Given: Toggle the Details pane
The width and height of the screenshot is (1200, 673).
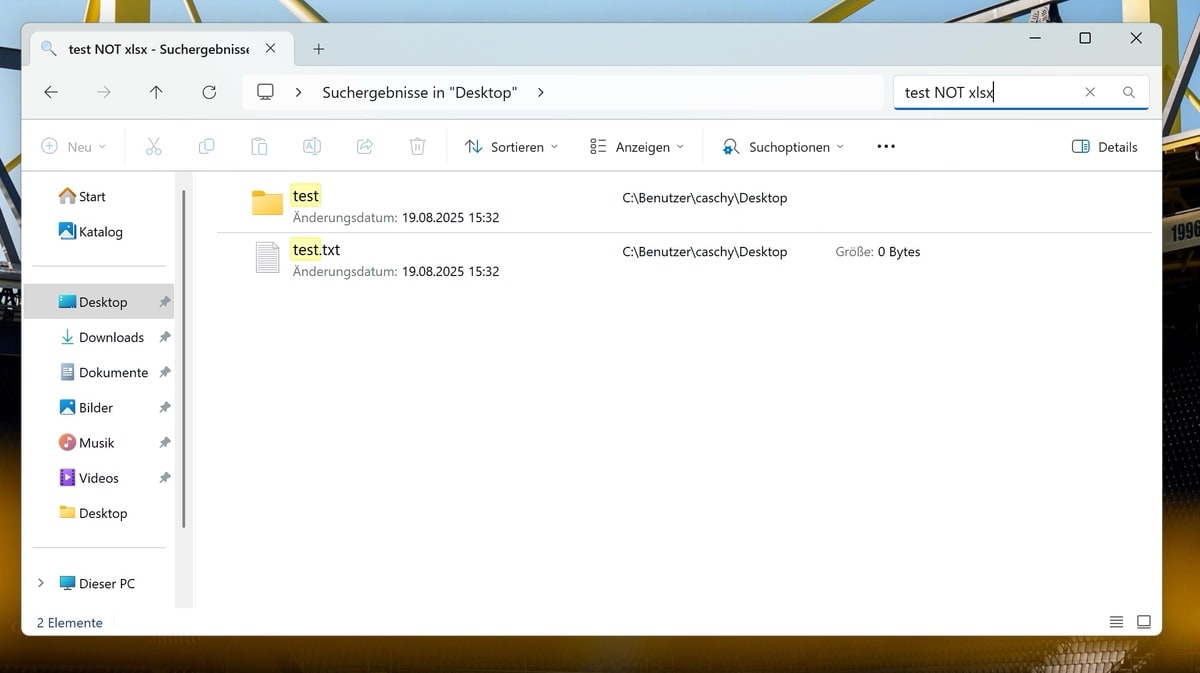Looking at the screenshot, I should (x=1104, y=147).
